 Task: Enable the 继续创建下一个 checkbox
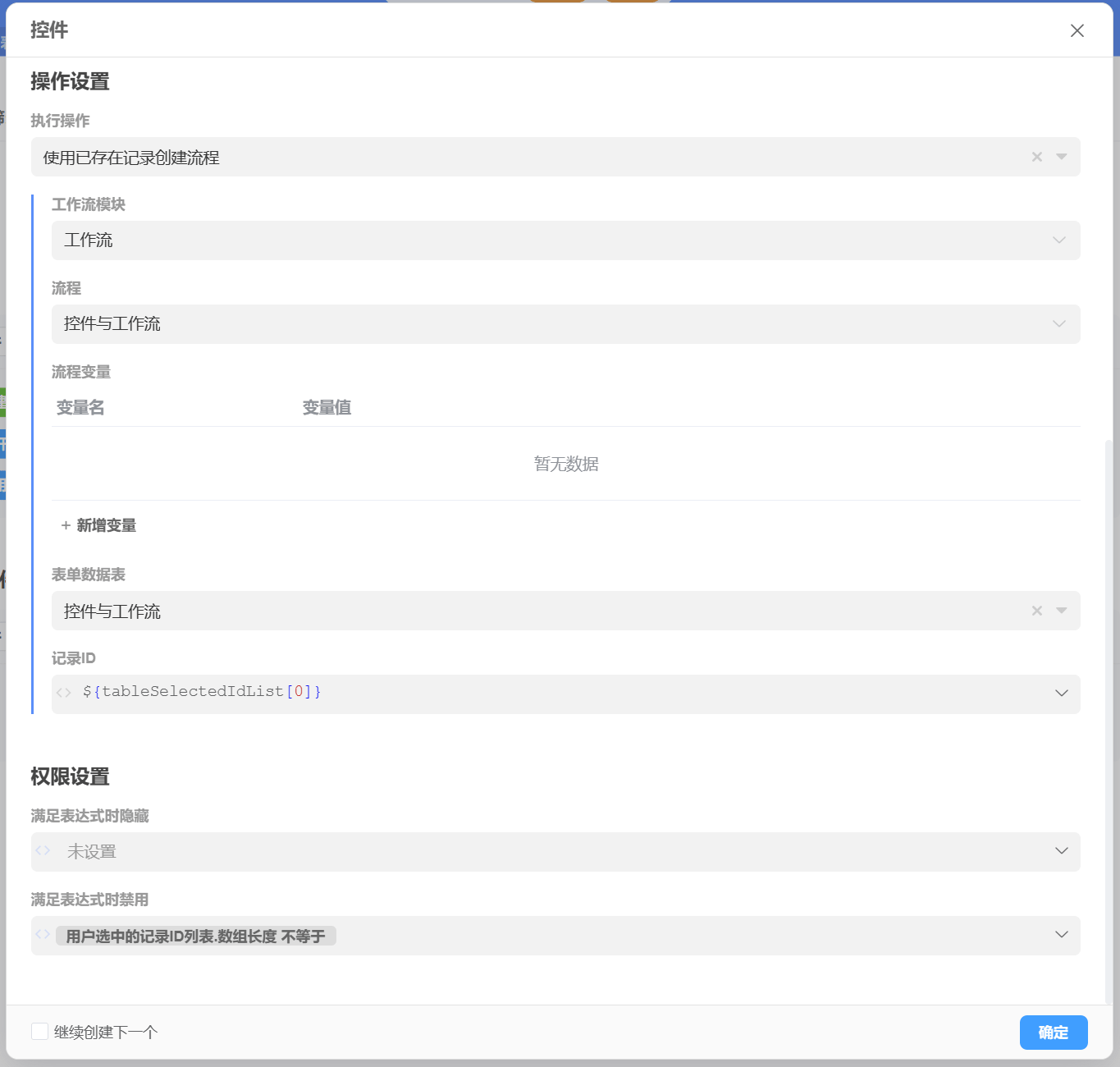click(39, 1032)
